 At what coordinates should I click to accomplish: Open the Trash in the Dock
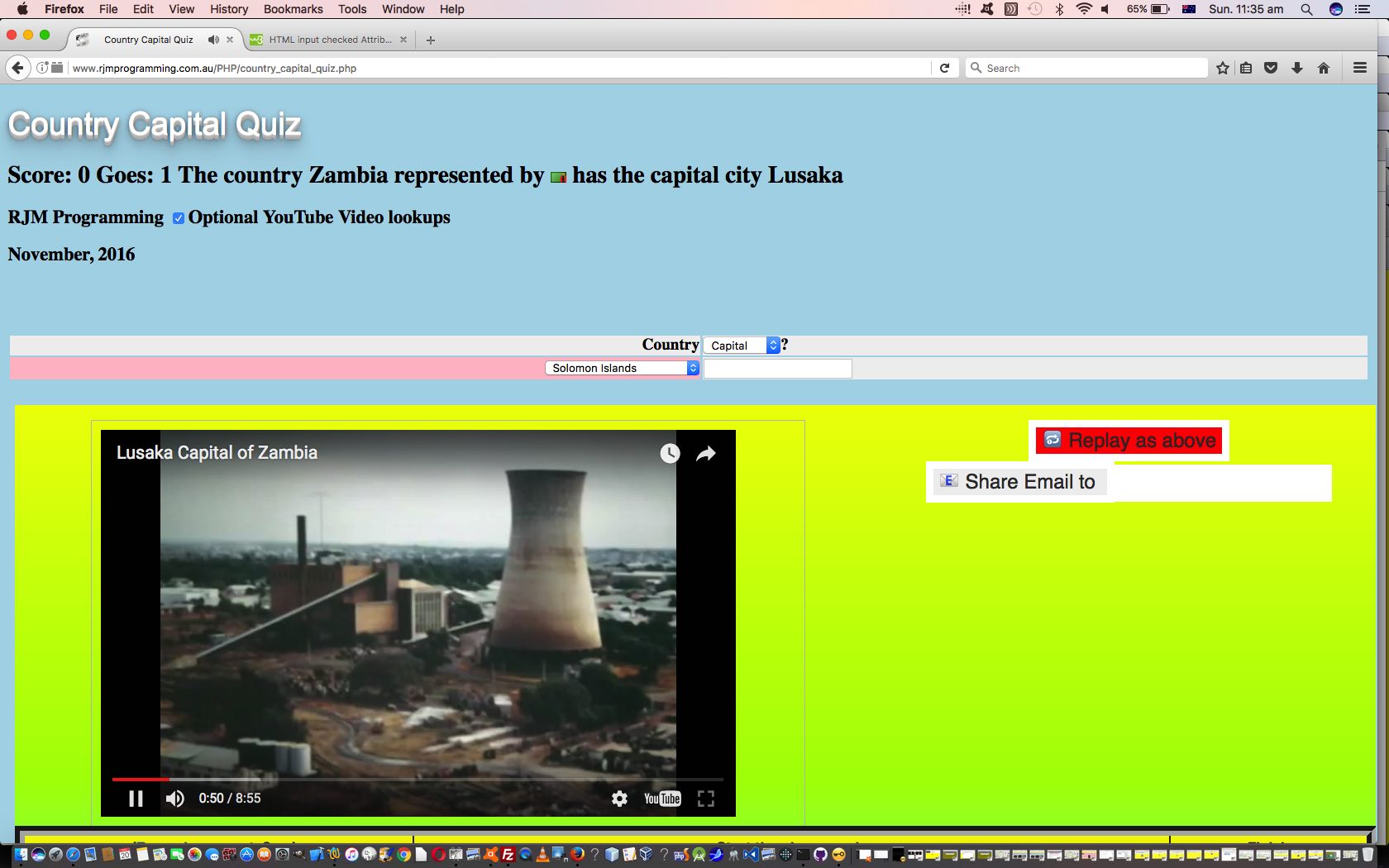(x=1368, y=855)
